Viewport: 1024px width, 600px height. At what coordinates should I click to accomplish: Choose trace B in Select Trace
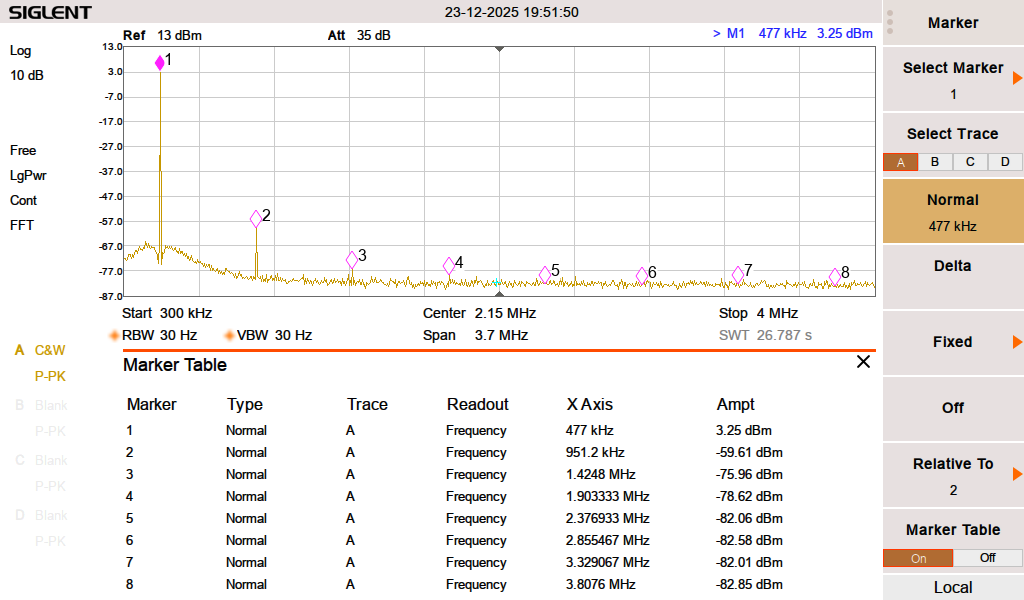pyautogui.click(x=935, y=162)
